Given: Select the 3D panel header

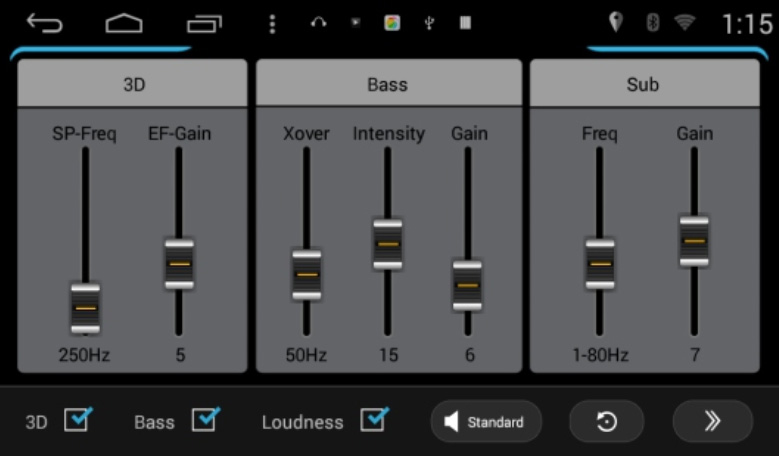Looking at the screenshot, I should pyautogui.click(x=133, y=84).
